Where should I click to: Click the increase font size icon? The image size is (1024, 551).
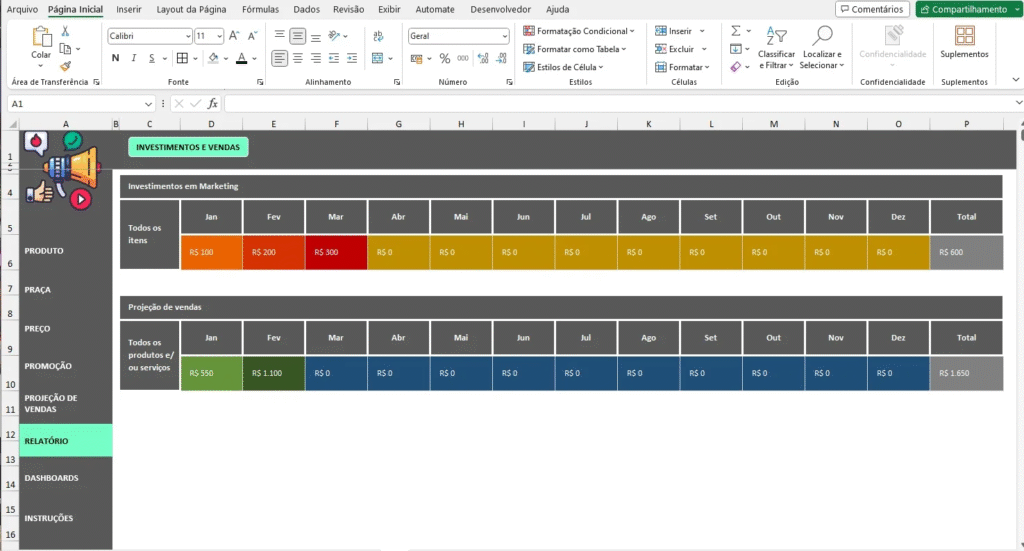pos(233,35)
